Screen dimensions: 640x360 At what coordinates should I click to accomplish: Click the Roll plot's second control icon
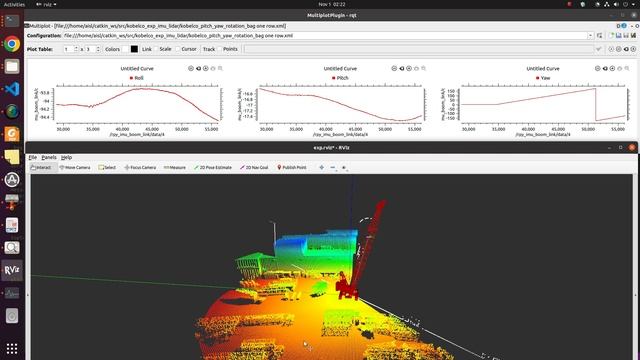[x=198, y=69]
